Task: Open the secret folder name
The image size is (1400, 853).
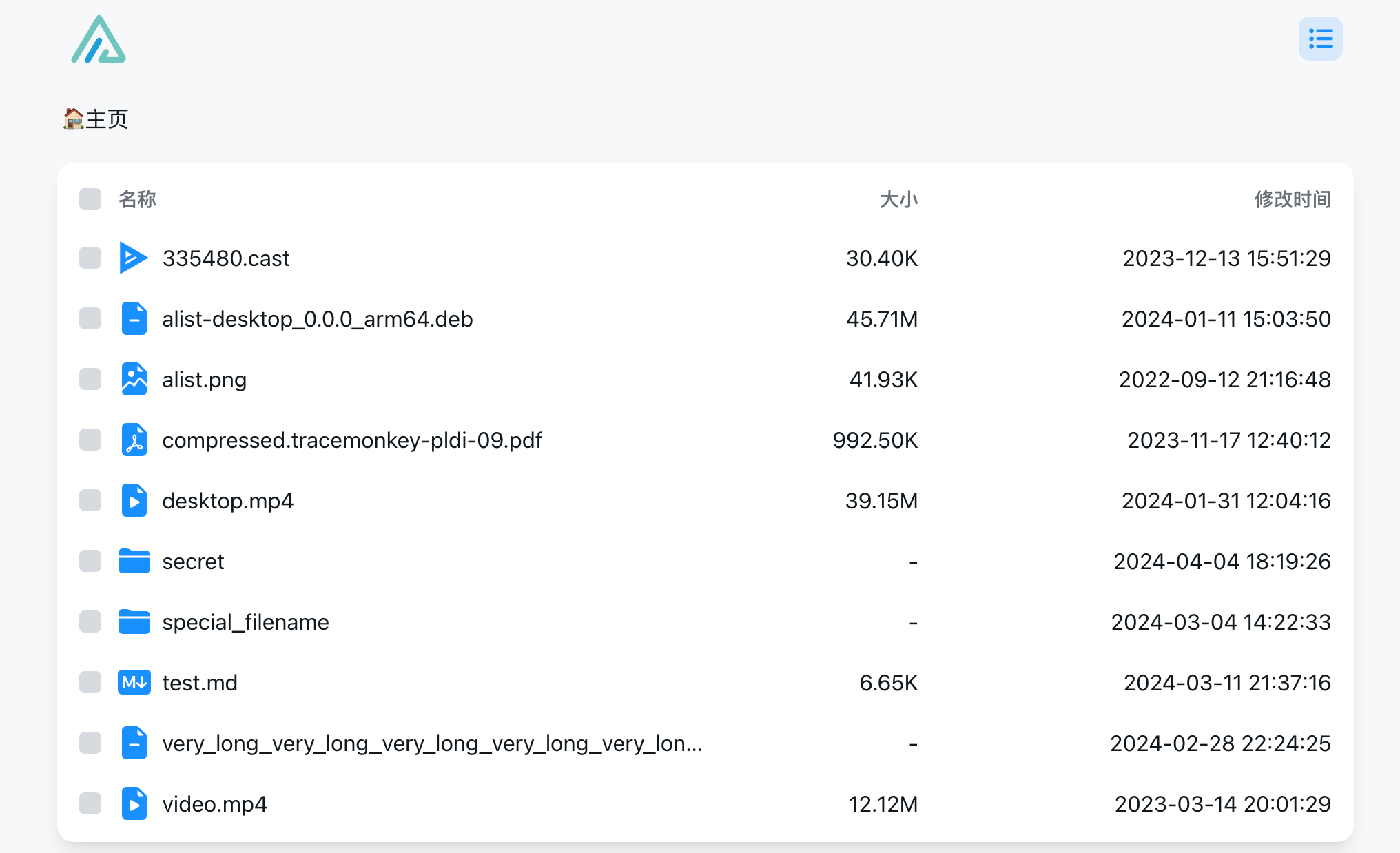Action: click(x=193, y=562)
